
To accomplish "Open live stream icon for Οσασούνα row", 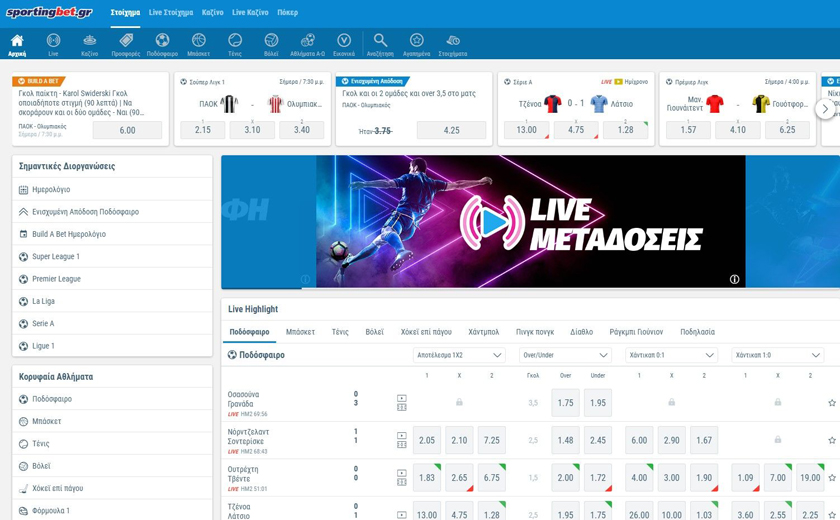I will [402, 398].
